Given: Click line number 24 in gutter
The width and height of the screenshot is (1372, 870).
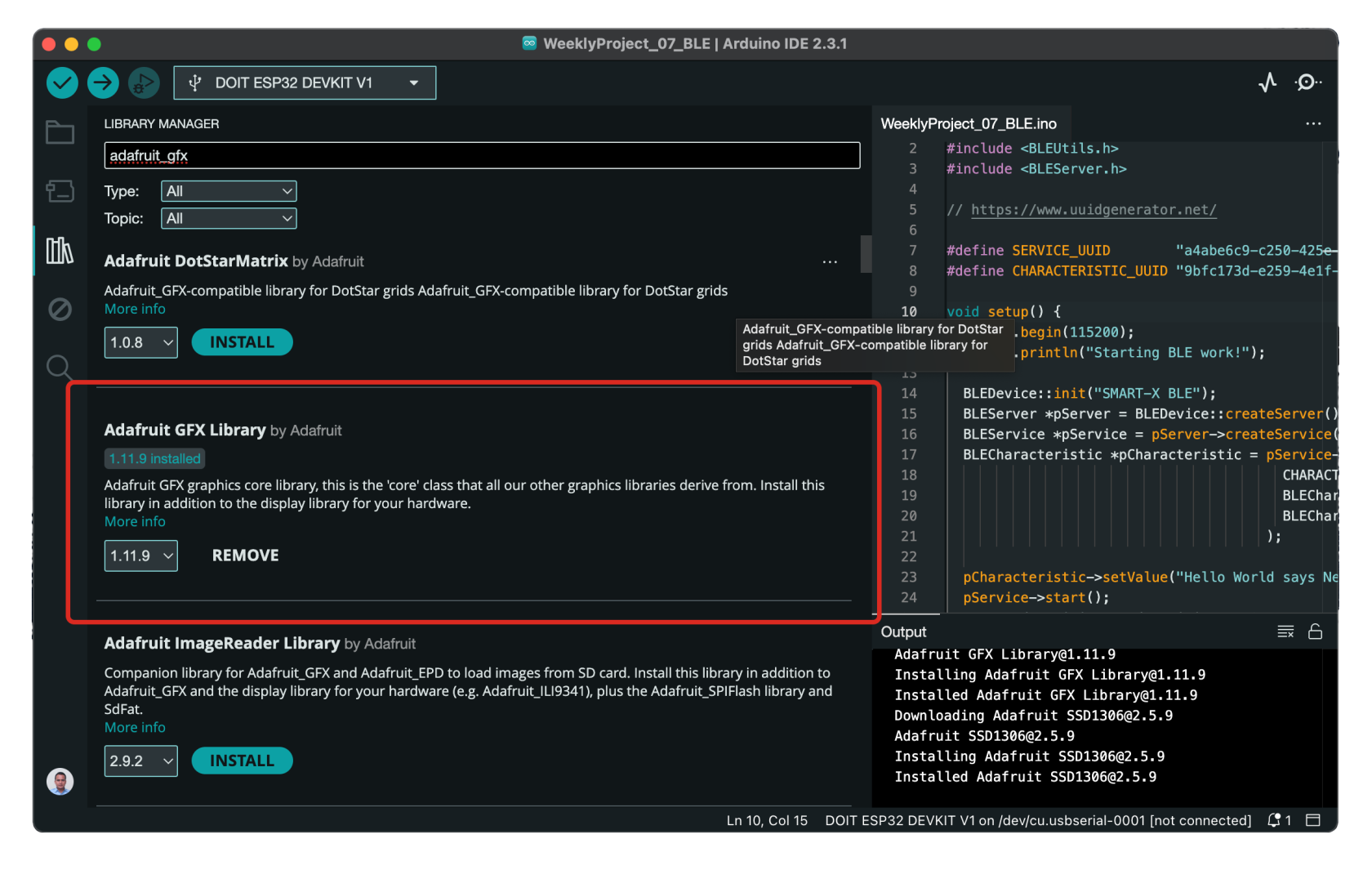Looking at the screenshot, I should tap(909, 598).
